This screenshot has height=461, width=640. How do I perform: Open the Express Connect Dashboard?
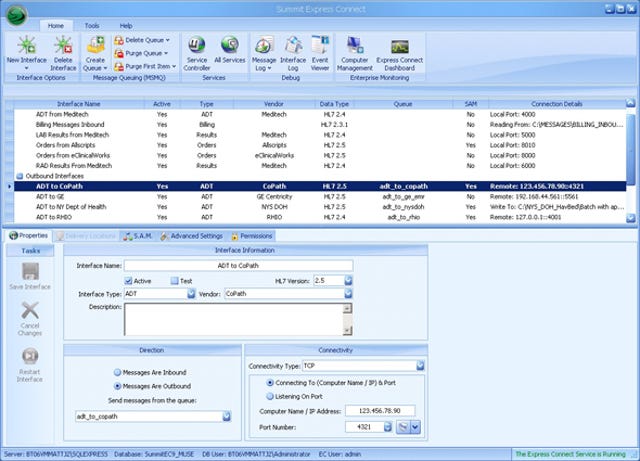click(x=400, y=53)
